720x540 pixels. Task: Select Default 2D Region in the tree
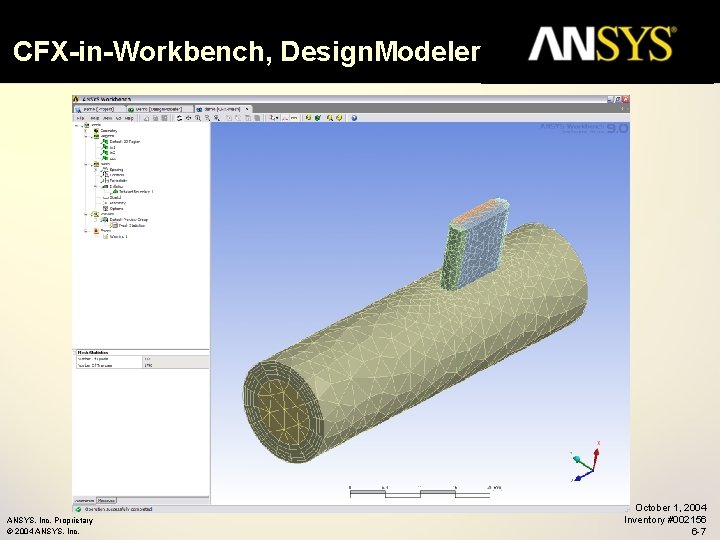point(124,141)
